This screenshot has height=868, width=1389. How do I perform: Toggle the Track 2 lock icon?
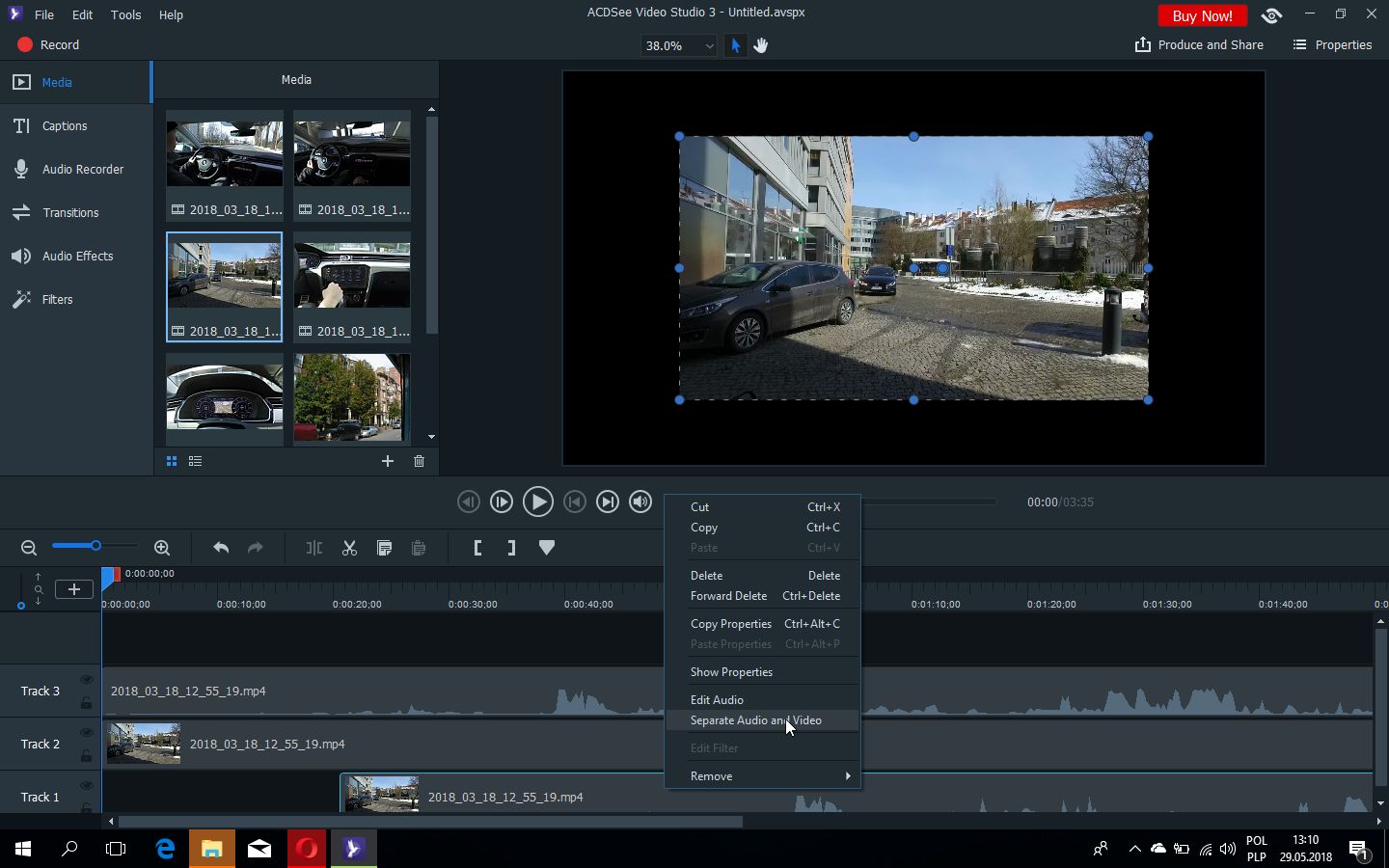[86, 756]
